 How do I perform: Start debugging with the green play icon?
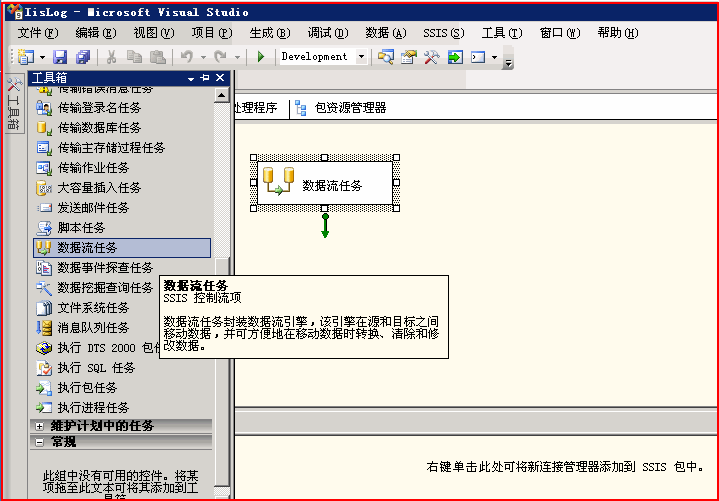click(261, 57)
